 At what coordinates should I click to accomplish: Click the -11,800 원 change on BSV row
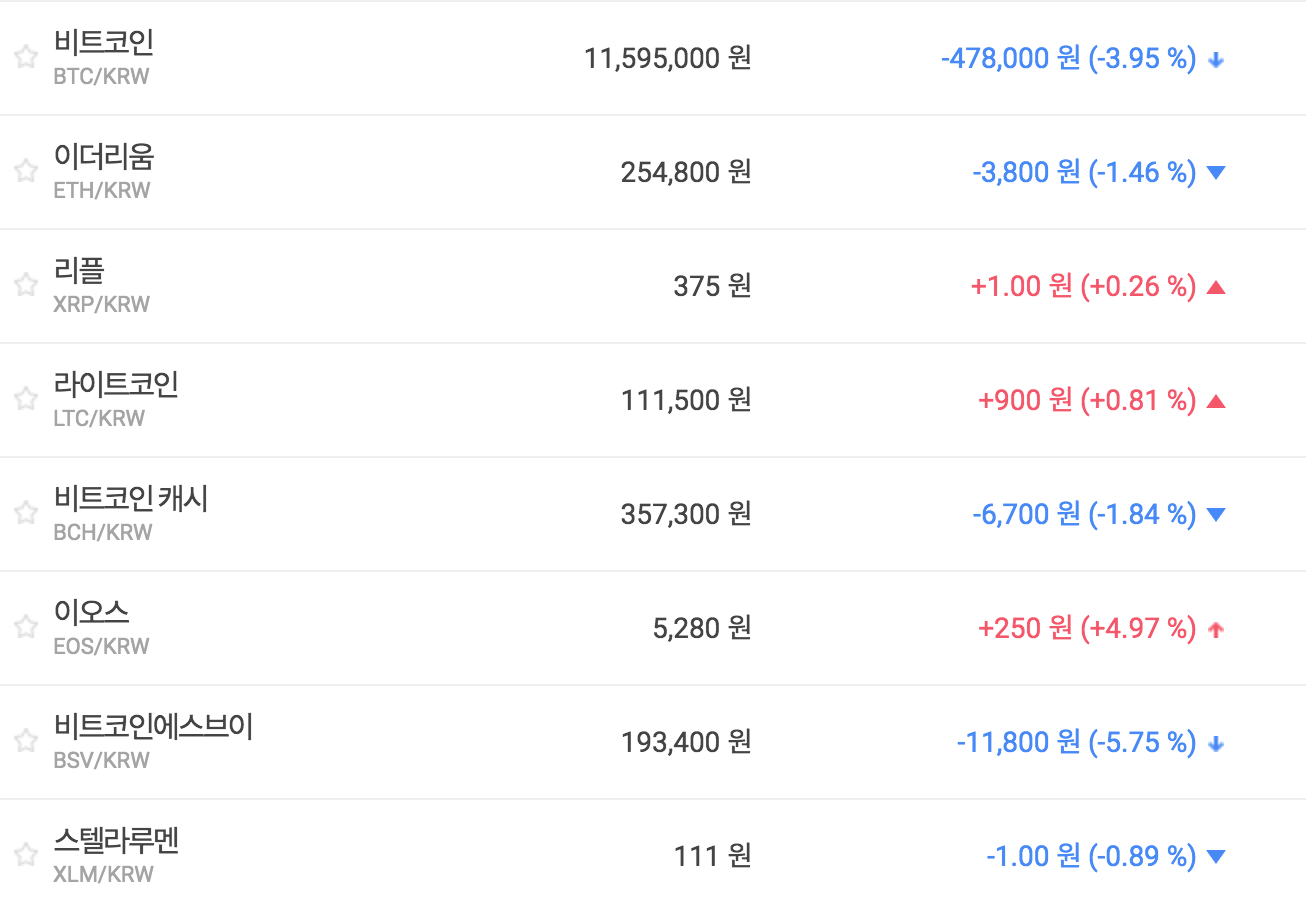tap(1018, 742)
